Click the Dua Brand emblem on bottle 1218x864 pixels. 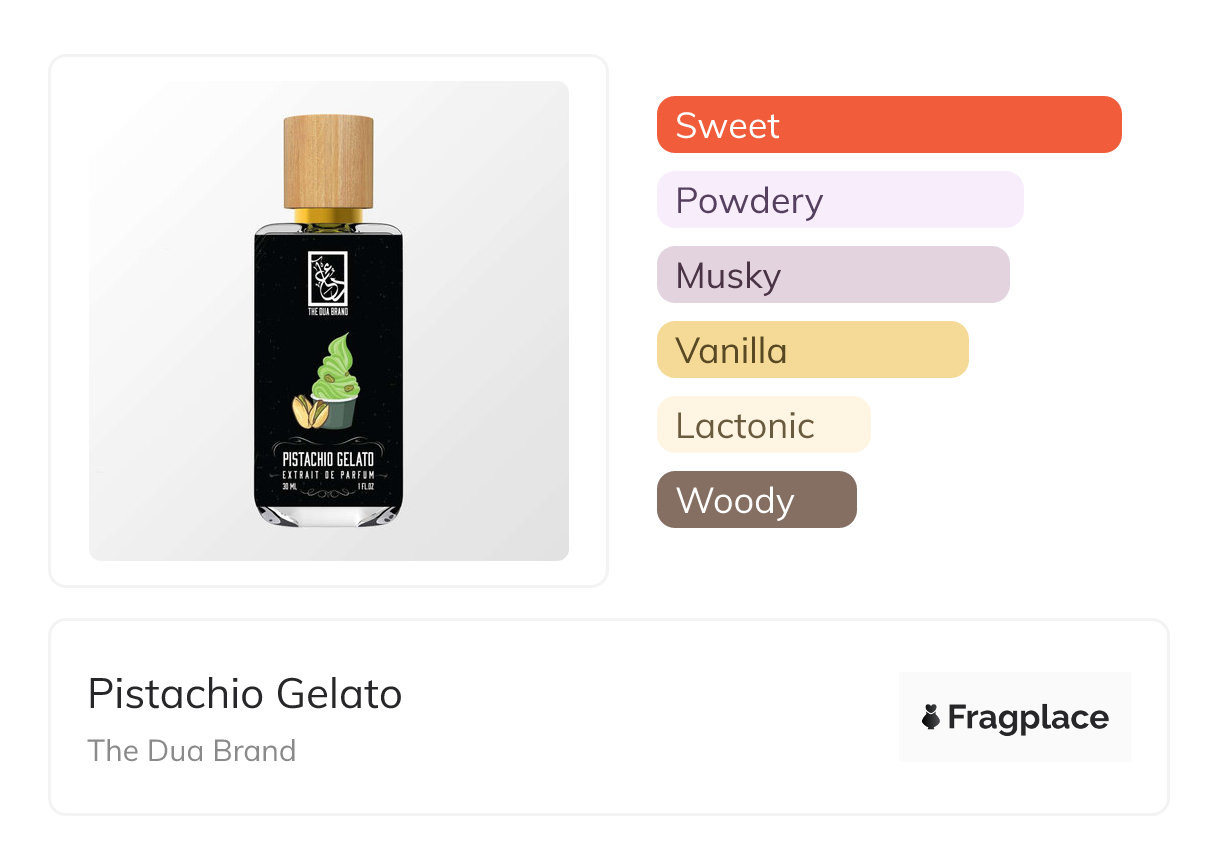tap(328, 279)
